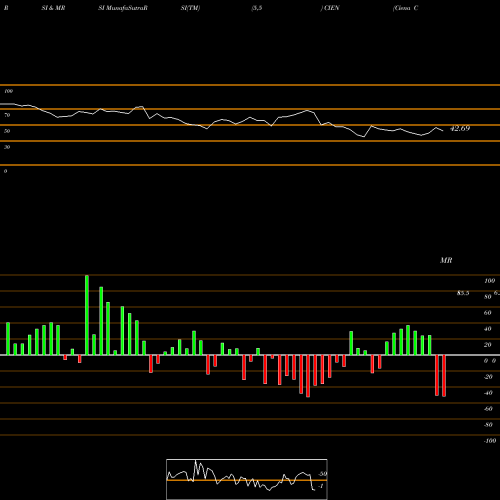Click the -100 label on MR axis
500x500 pixels.
[x=490, y=441]
